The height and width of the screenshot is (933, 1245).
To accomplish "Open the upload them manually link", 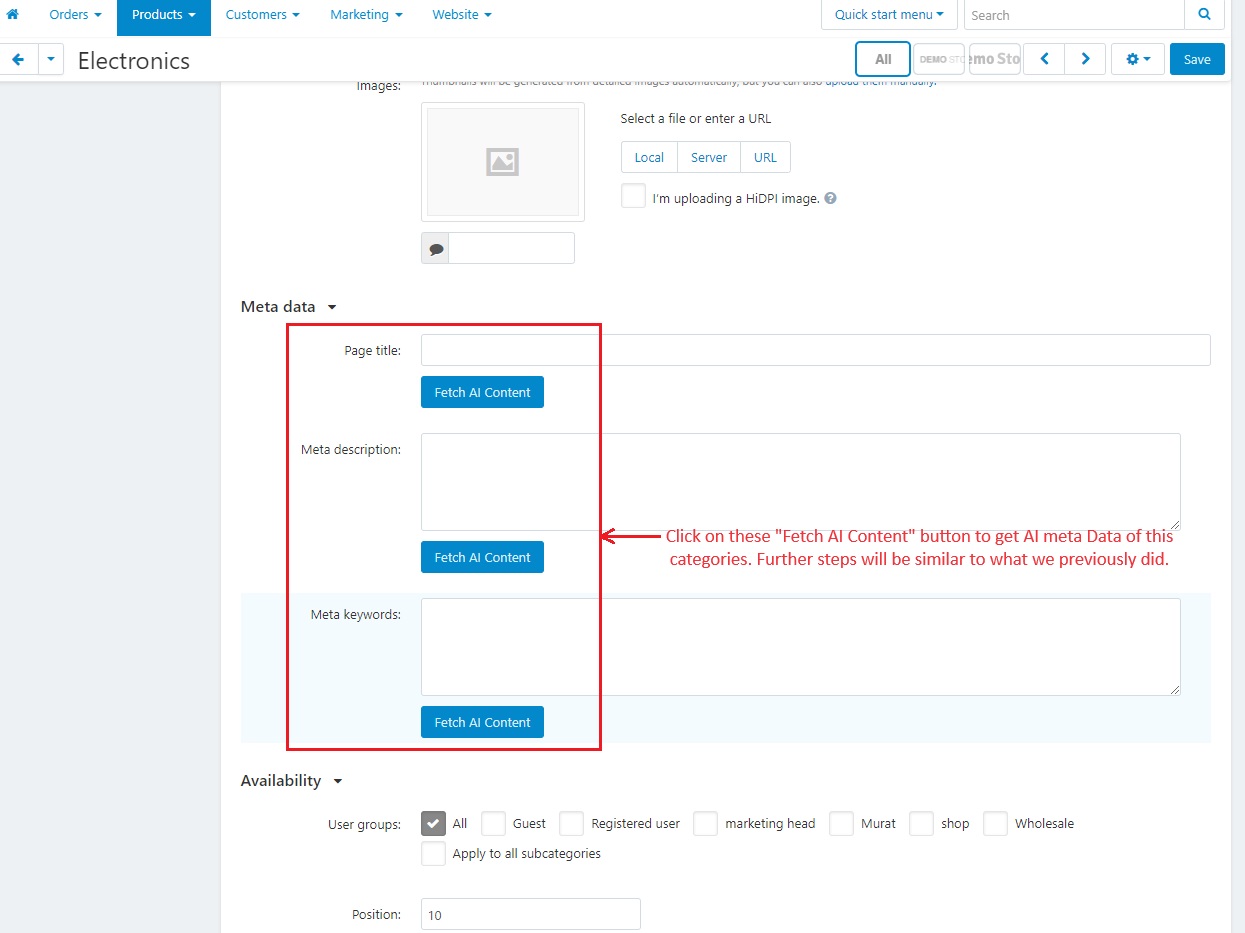I will (880, 83).
